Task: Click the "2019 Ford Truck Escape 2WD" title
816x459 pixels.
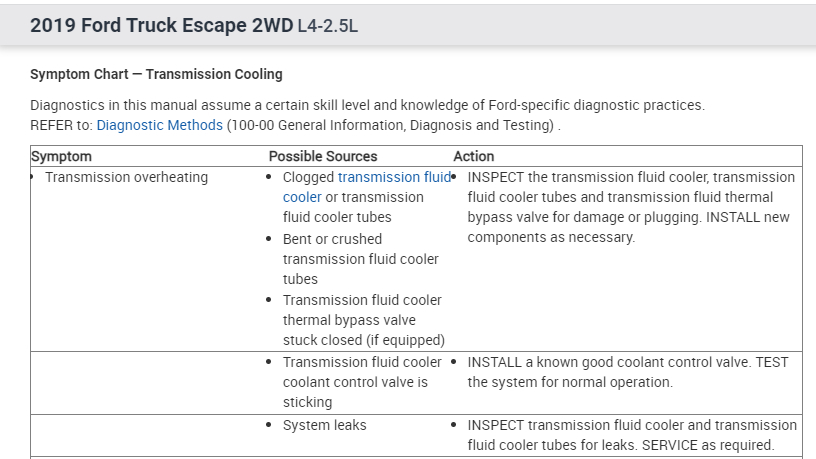Action: tap(161, 25)
